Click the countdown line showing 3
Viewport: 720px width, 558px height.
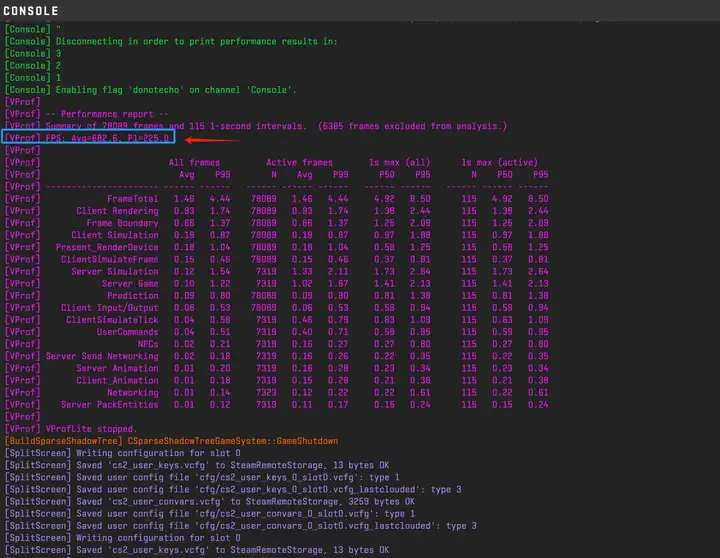click(33, 54)
